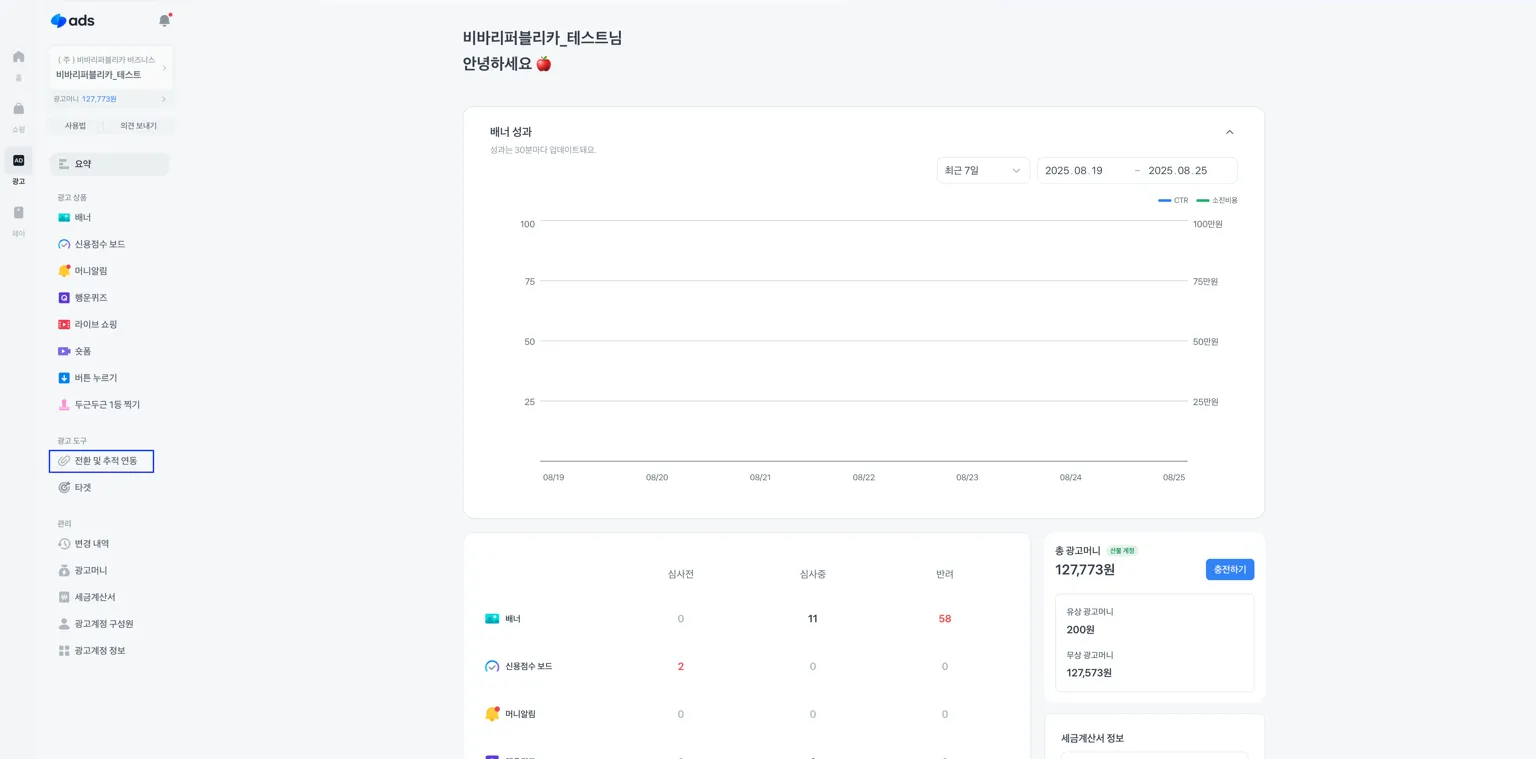Collapse the 배너 성과 panel chevron
Image resolution: width=1536 pixels, height=759 pixels.
pos(1230,132)
